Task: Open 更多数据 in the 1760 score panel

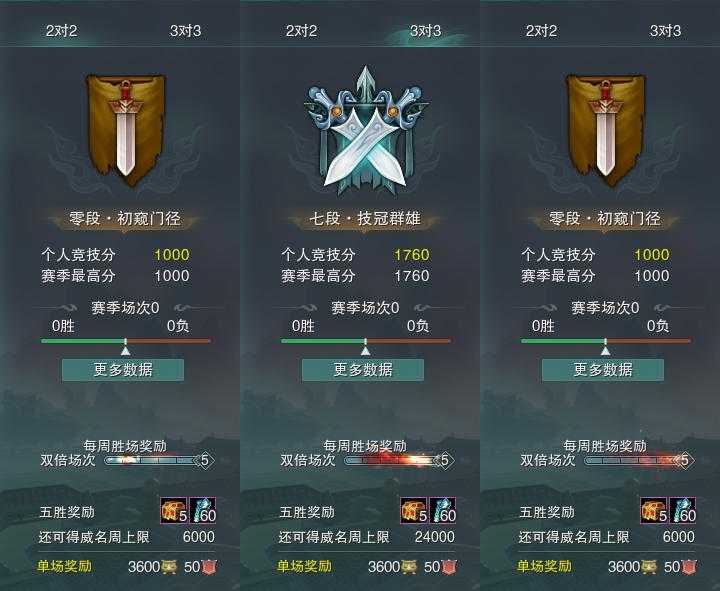Action: [x=363, y=370]
